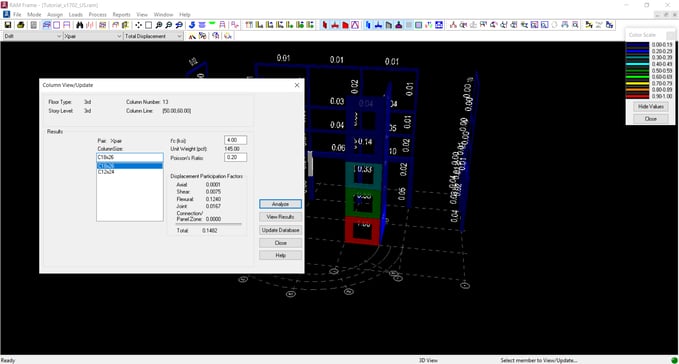Image resolution: width=679 pixels, height=364 pixels.
Task: Click the binoculars Find icon
Action: [x=80, y=25]
